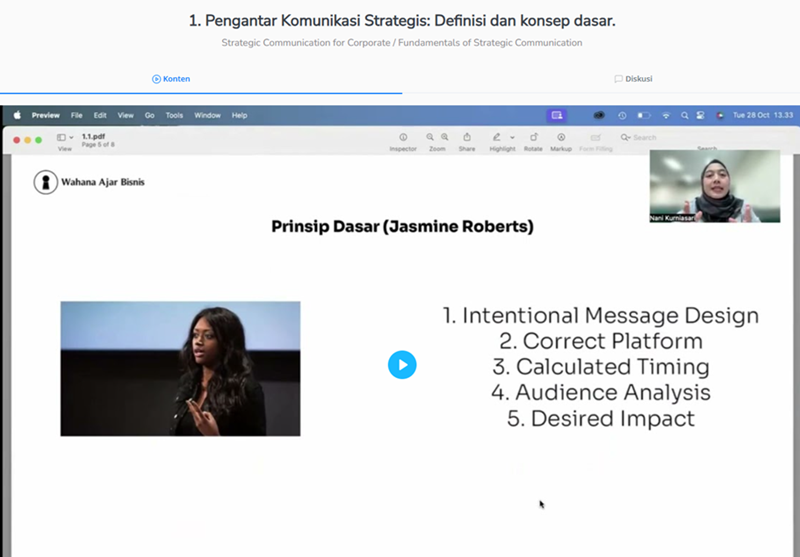Open Spotlight search in menu bar
The image size is (800, 557).
[x=684, y=115]
